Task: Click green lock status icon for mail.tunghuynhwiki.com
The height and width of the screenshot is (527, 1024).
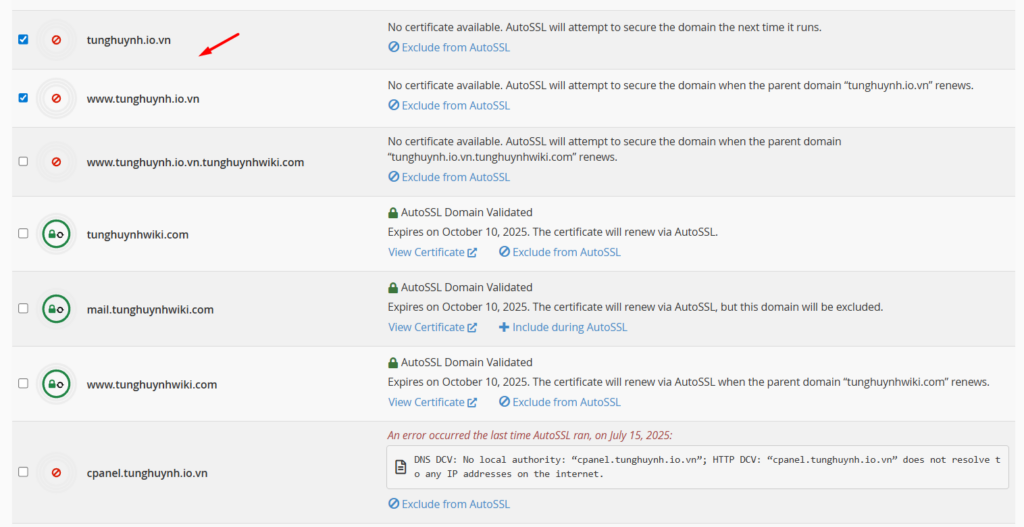Action: (x=56, y=309)
